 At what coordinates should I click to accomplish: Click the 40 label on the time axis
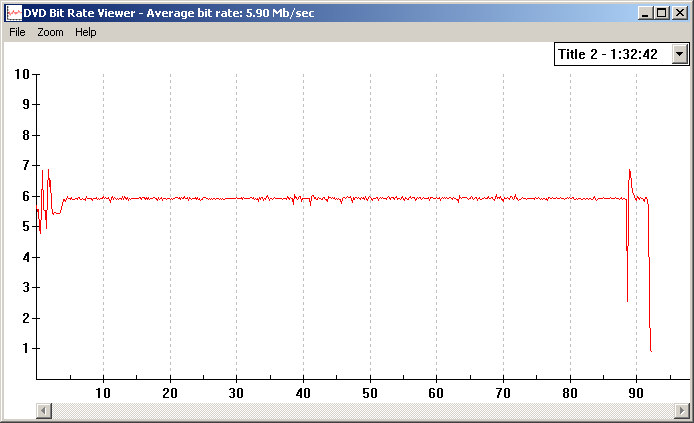(303, 393)
